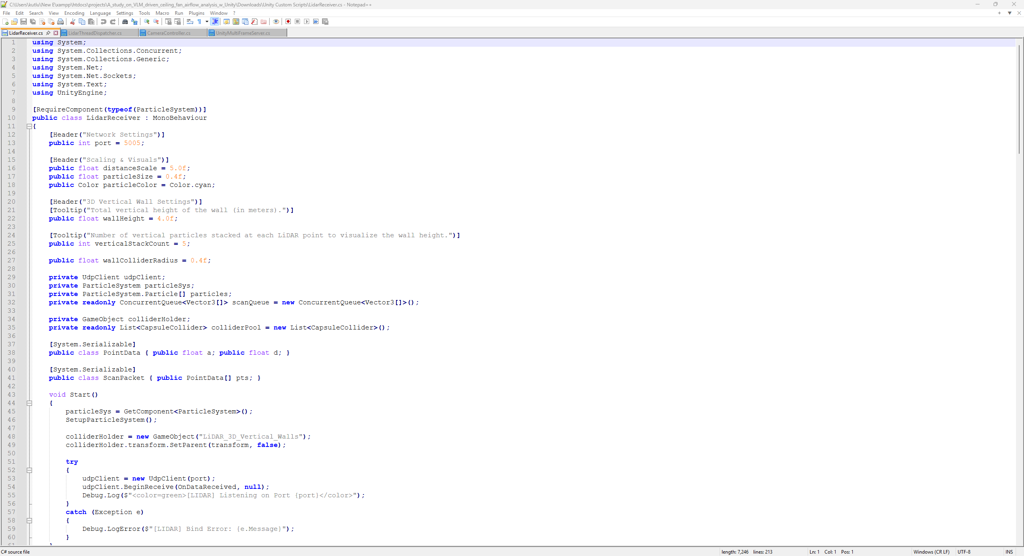Stop macro recording toolbar icon
This screenshot has width=1024, height=556.
pyautogui.click(x=297, y=22)
